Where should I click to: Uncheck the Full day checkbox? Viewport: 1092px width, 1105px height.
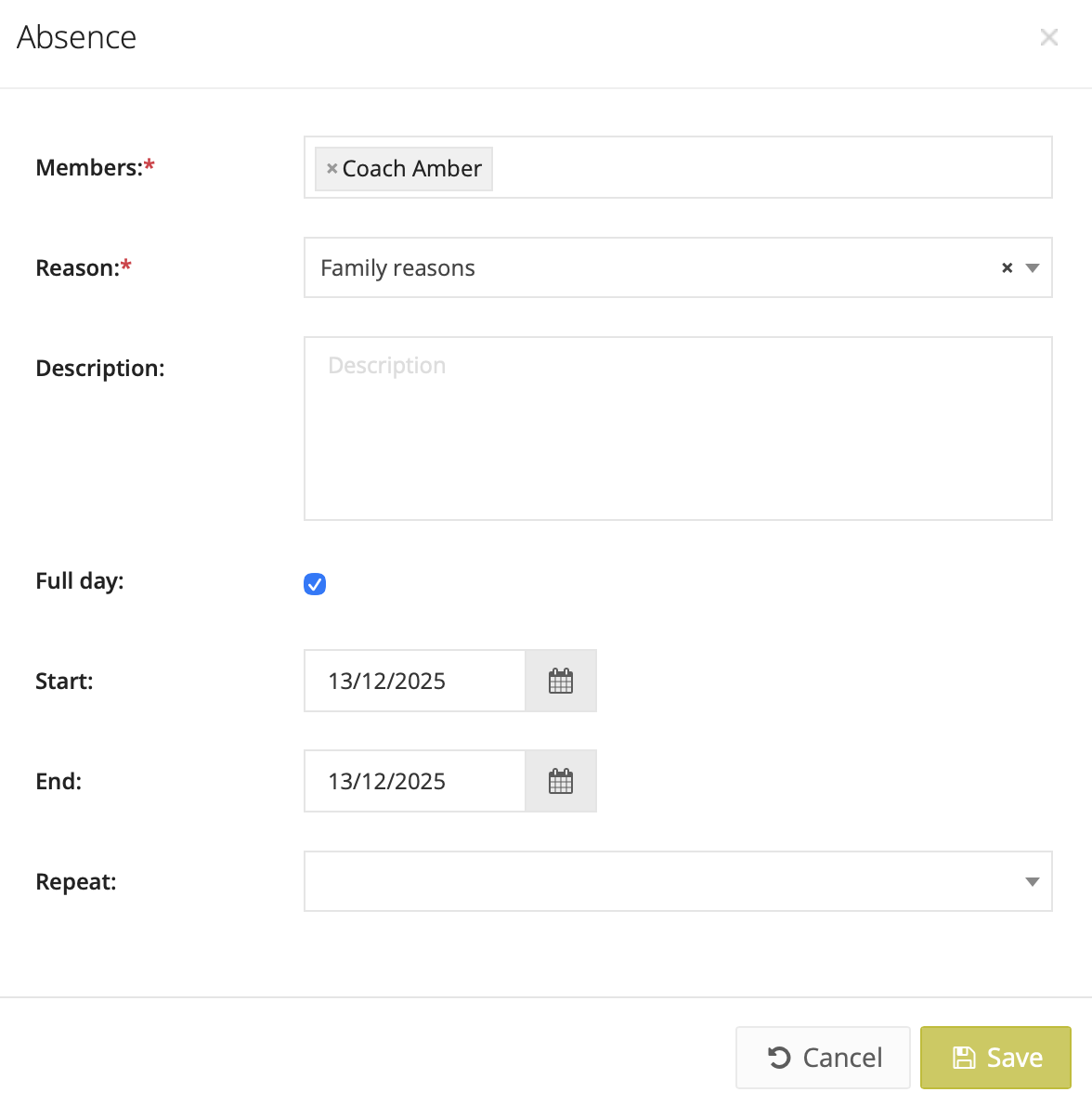click(315, 584)
